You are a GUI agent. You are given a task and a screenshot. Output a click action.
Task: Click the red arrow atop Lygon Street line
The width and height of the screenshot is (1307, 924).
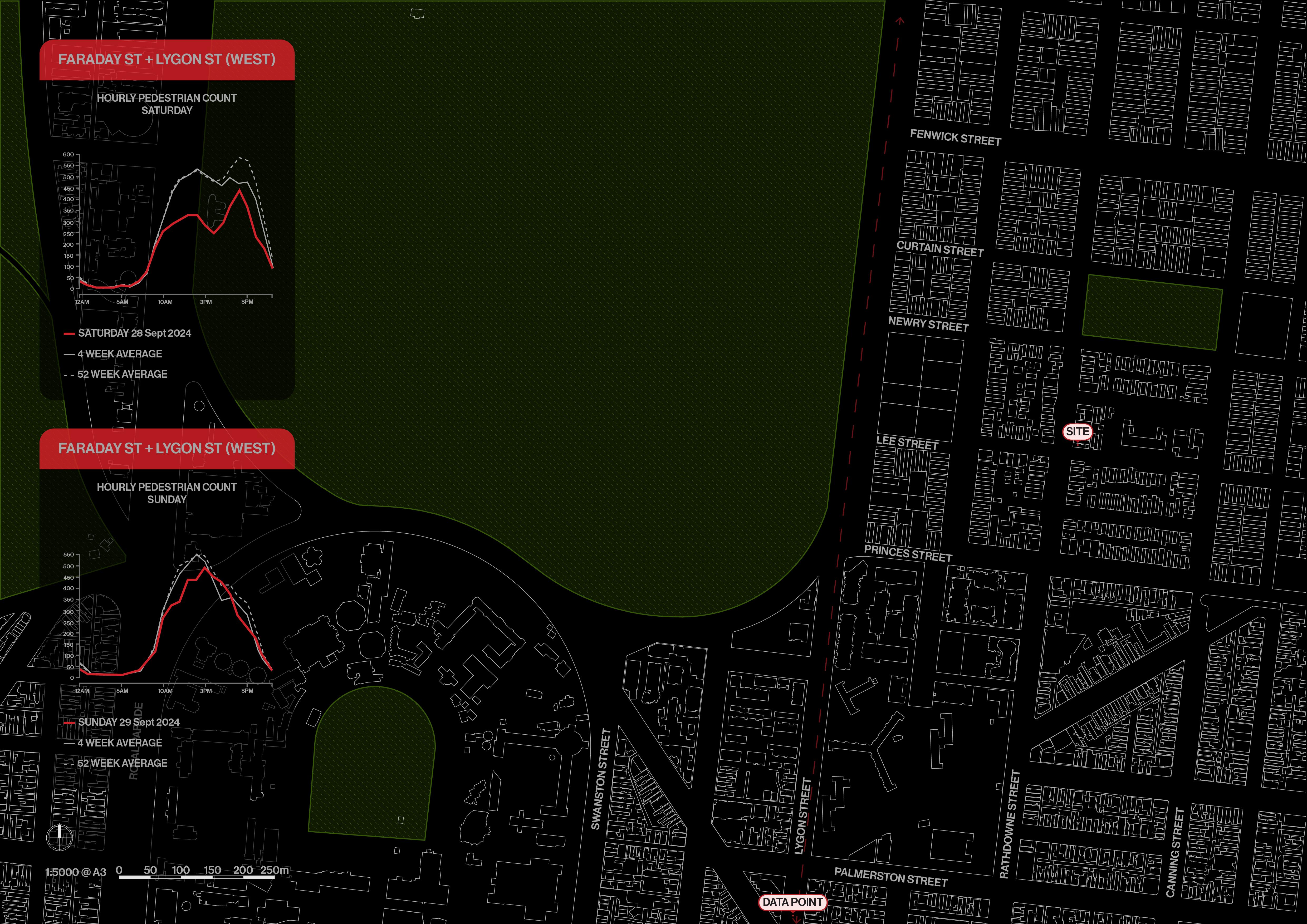point(899,21)
